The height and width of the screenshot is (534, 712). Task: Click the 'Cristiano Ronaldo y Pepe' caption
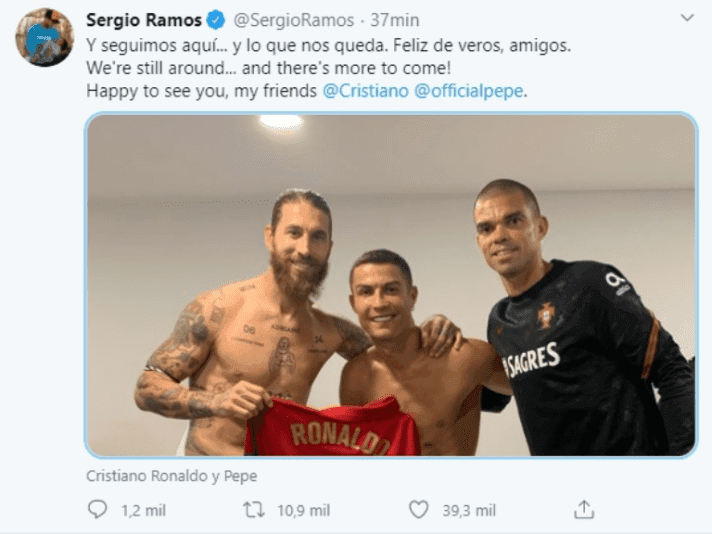(172, 476)
